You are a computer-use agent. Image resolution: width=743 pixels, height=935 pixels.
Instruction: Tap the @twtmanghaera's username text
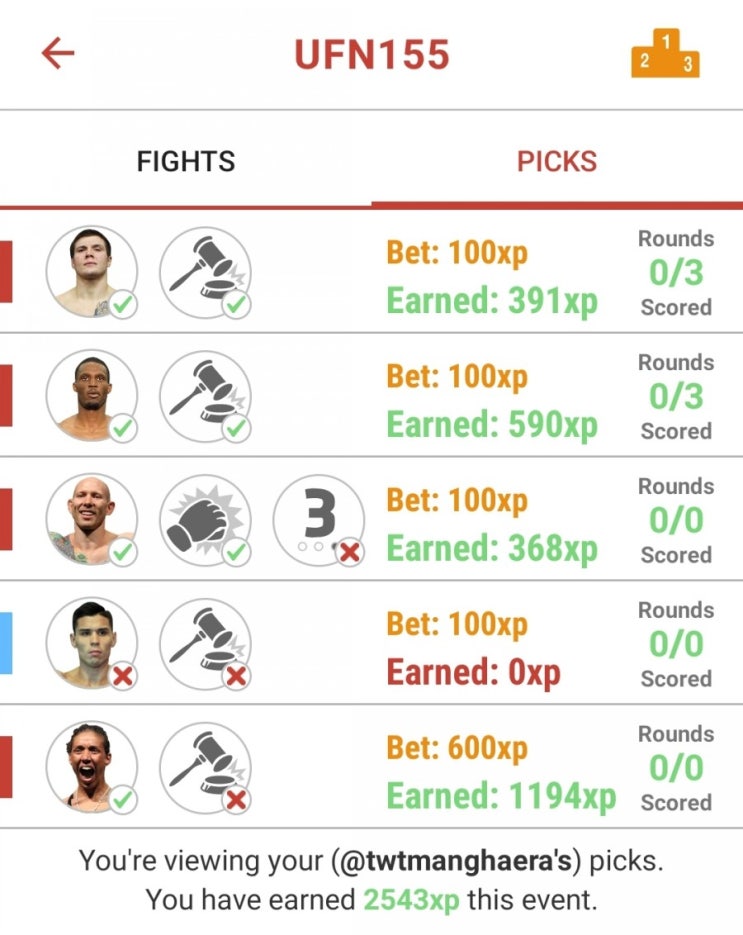point(460,860)
